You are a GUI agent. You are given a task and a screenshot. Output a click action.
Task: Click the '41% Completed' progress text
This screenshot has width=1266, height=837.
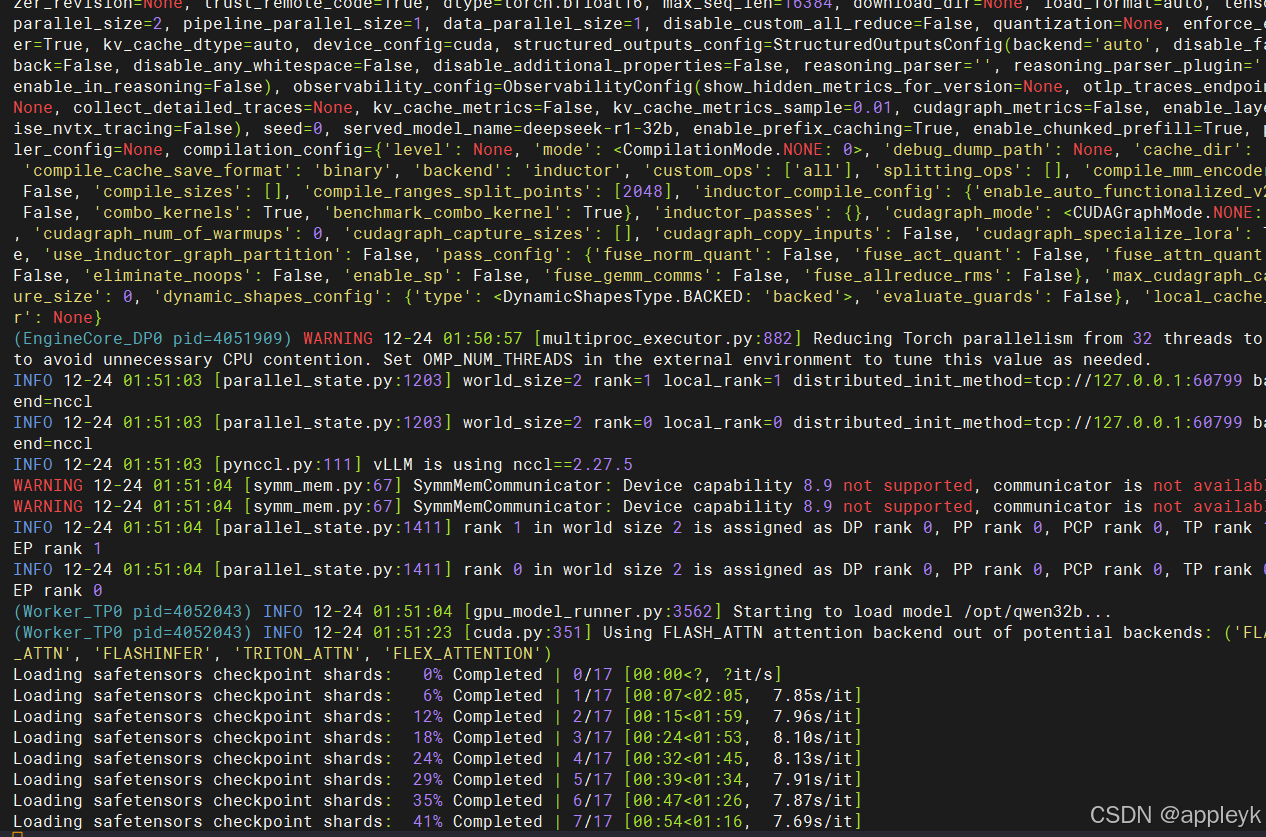[x=477, y=821]
